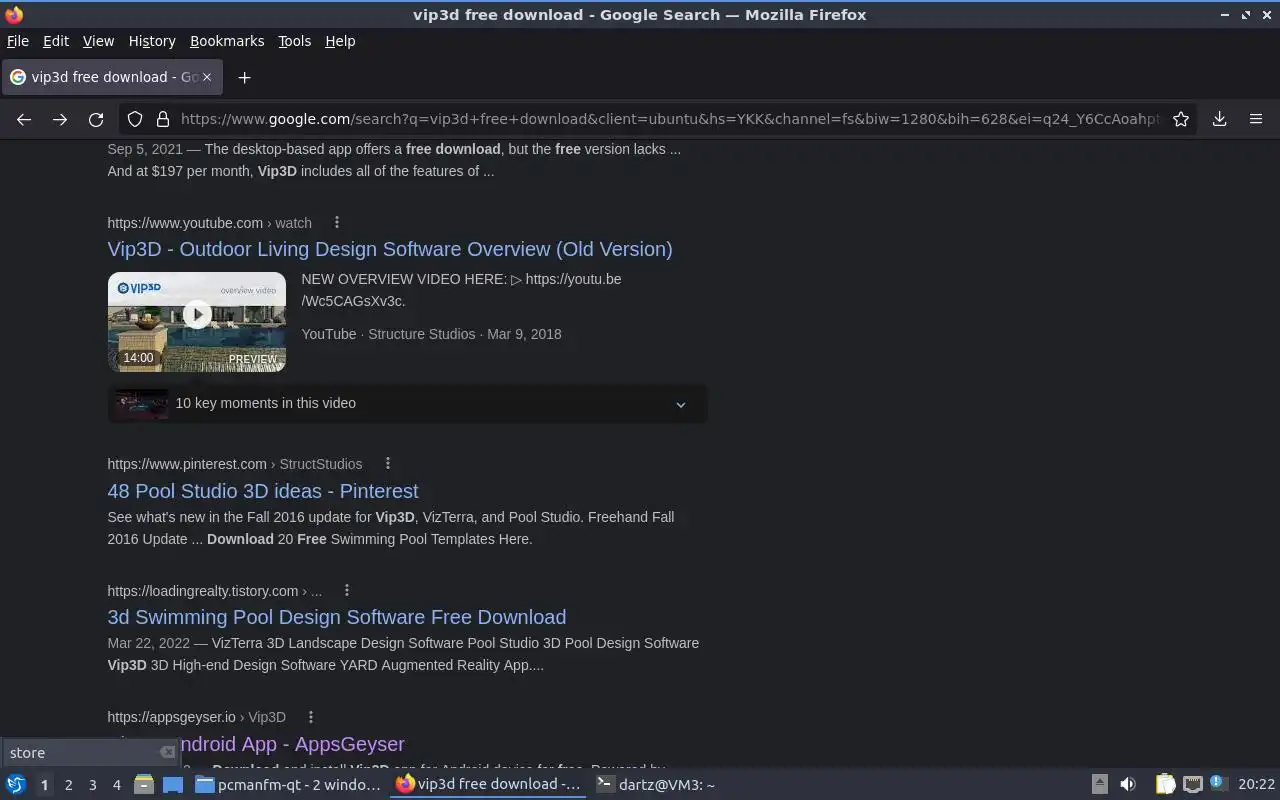Bookmark this page with star icon
This screenshot has width=1280, height=800.
point(1181,119)
